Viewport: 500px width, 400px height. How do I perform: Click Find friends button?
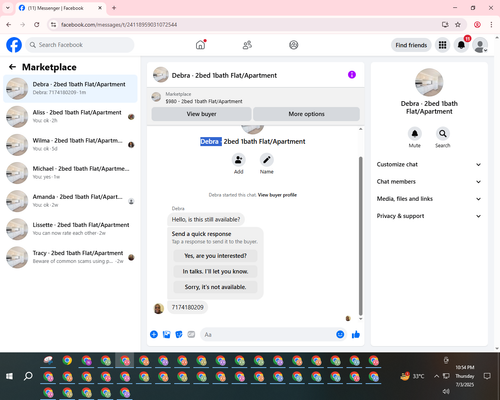411,45
